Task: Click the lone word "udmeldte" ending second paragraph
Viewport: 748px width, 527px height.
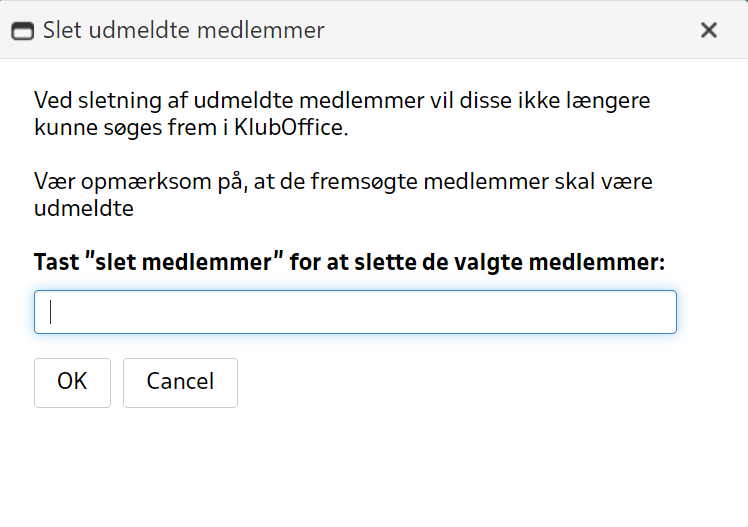Action: coord(84,210)
